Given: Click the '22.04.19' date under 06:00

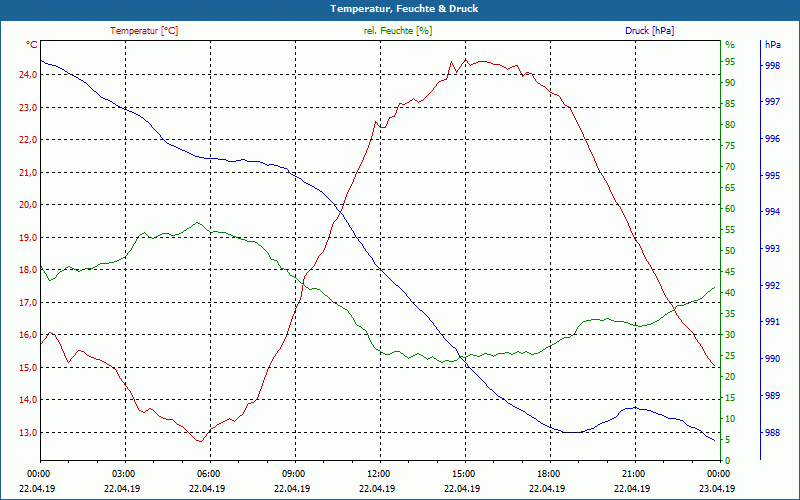Looking at the screenshot, I should tap(207, 488).
